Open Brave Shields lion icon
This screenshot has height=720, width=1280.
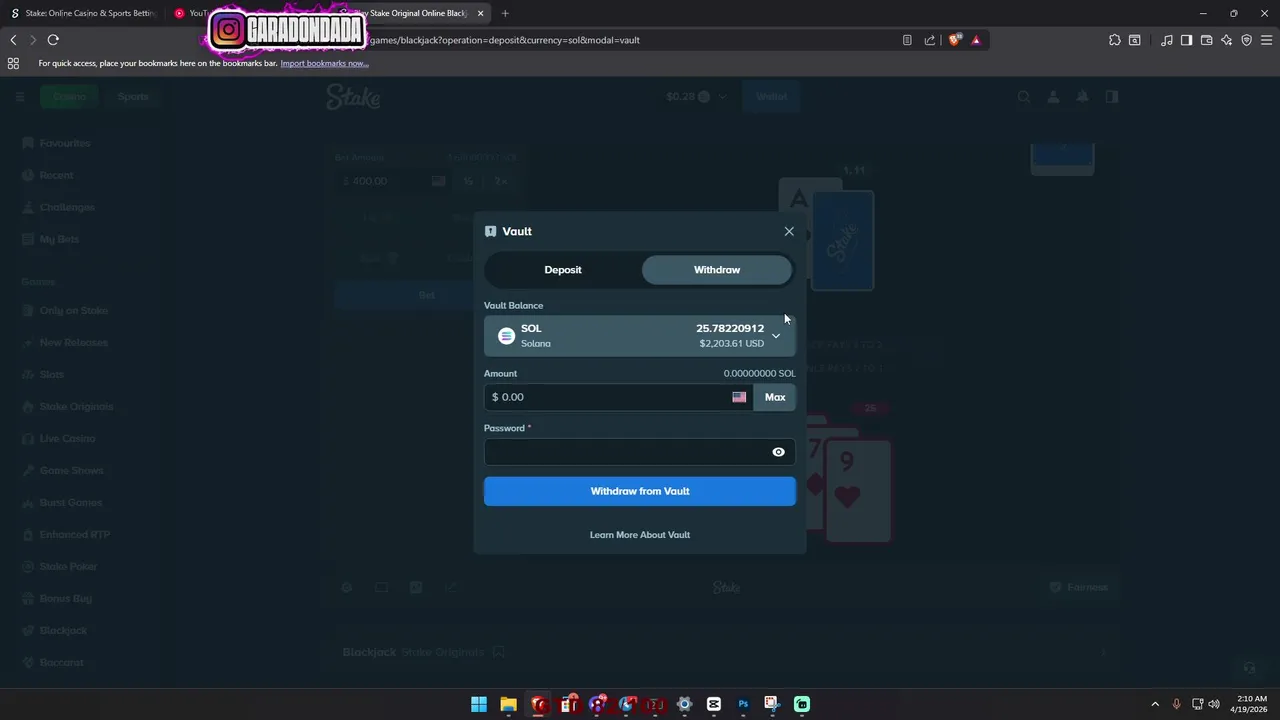pos(955,40)
